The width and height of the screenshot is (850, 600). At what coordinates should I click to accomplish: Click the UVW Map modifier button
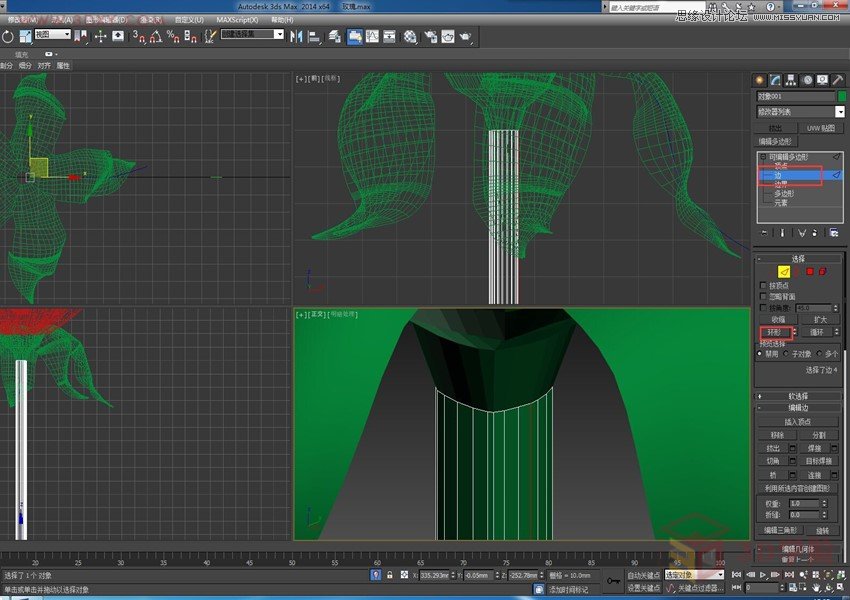point(821,128)
